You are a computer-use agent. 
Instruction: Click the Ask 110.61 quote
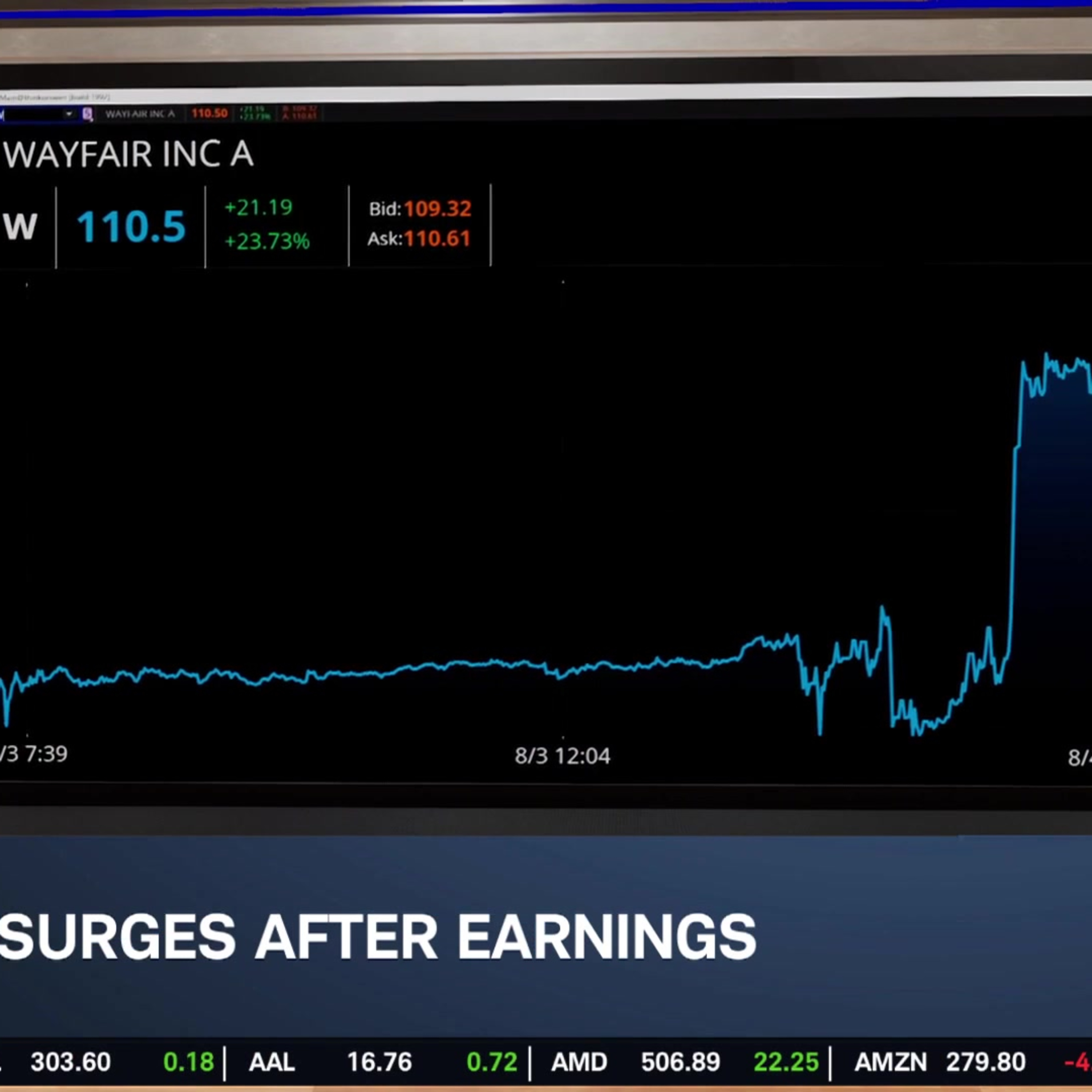point(419,238)
